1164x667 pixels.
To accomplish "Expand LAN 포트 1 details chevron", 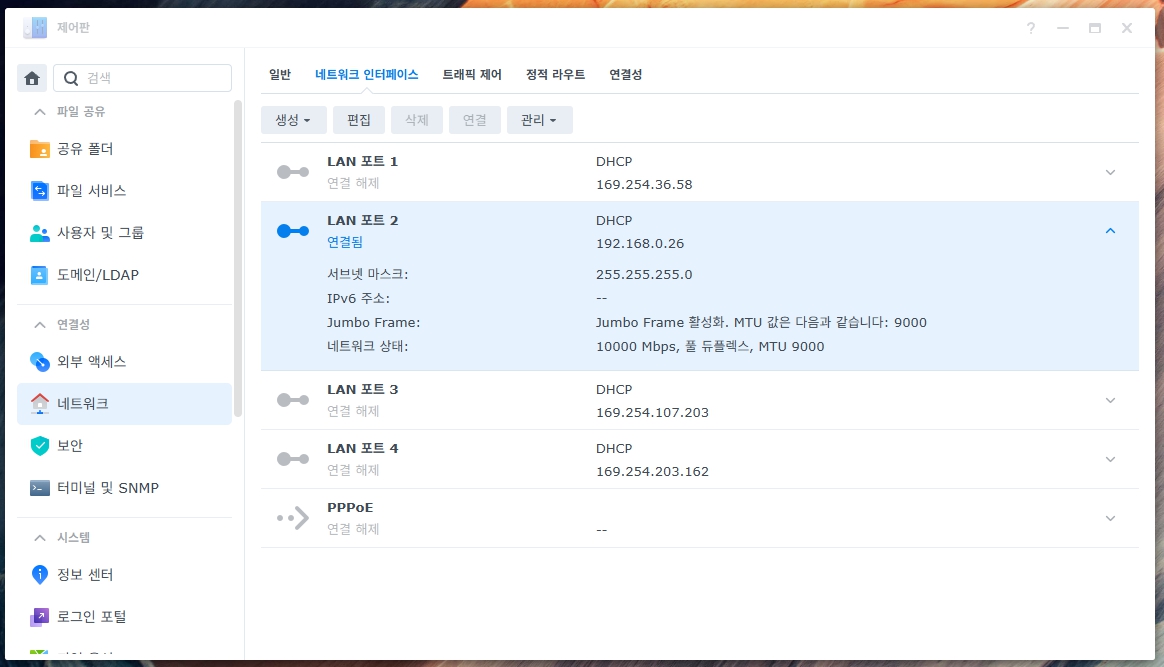I will (1111, 172).
